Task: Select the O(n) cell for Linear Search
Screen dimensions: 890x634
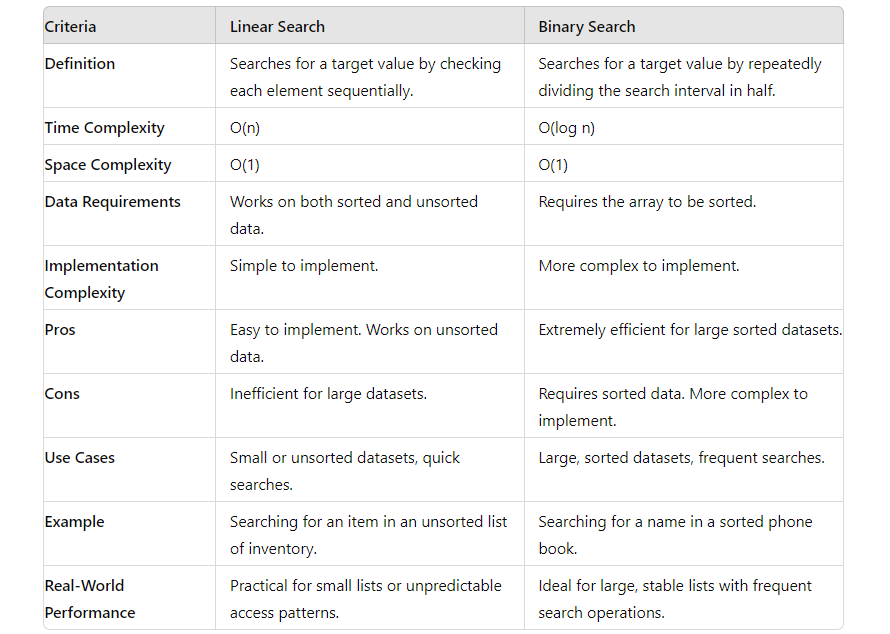Action: click(245, 128)
